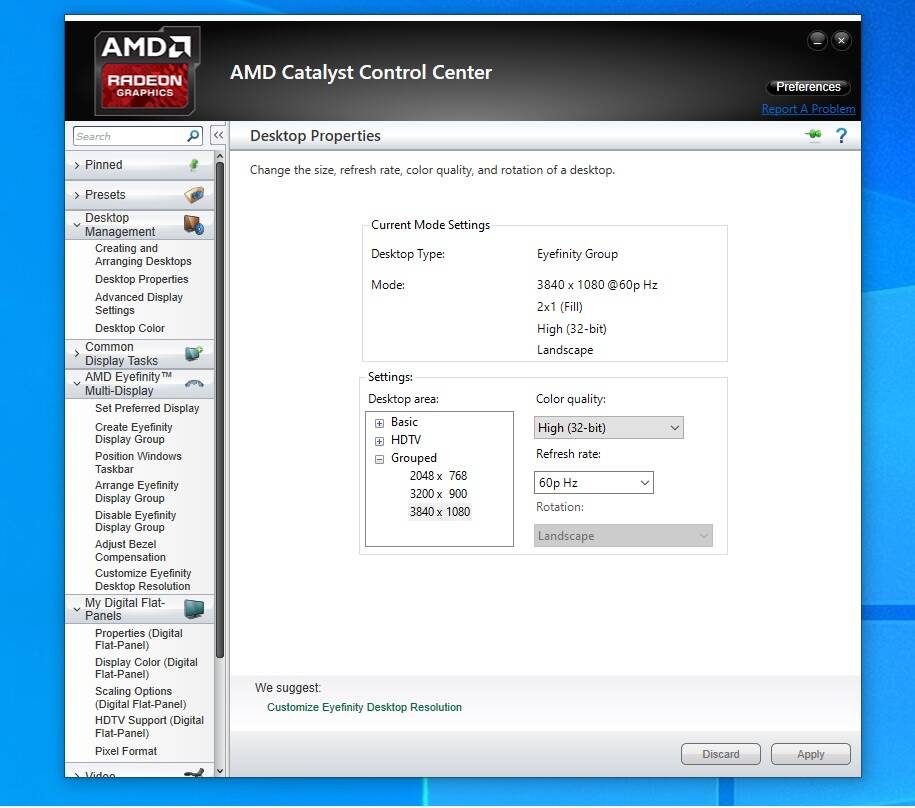Select Adjust Bezel Compensation in the sidebar
The height and width of the screenshot is (808, 915).
click(x=131, y=551)
